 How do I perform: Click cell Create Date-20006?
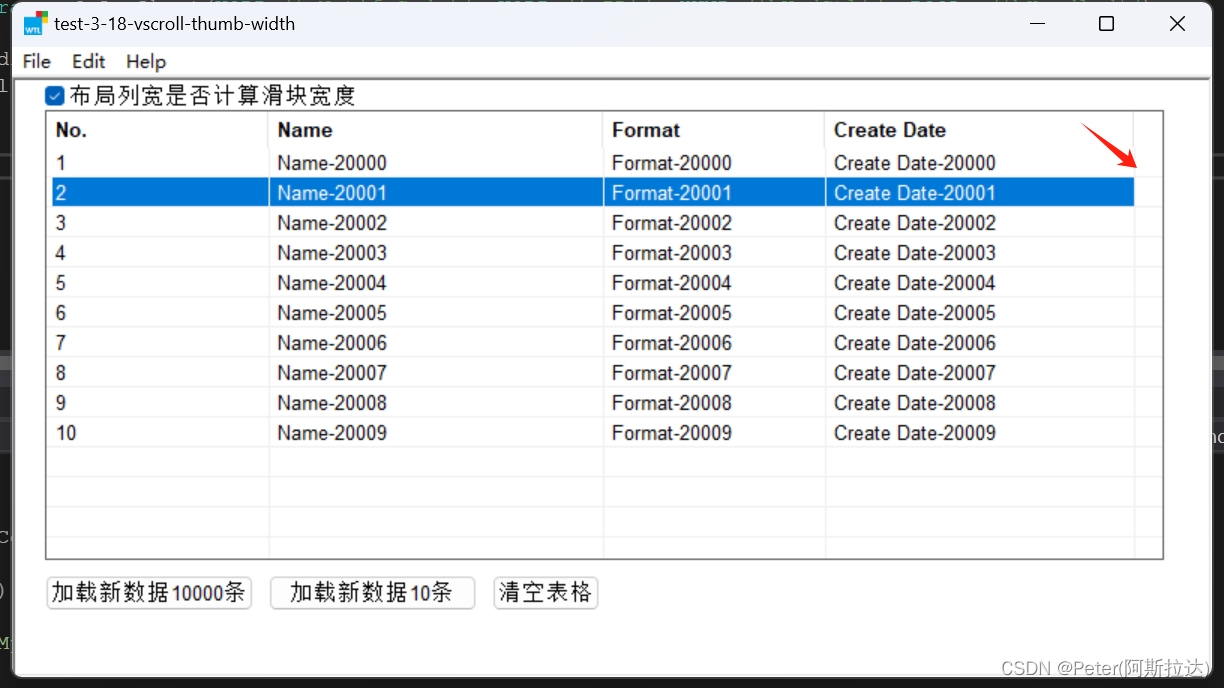(x=980, y=343)
